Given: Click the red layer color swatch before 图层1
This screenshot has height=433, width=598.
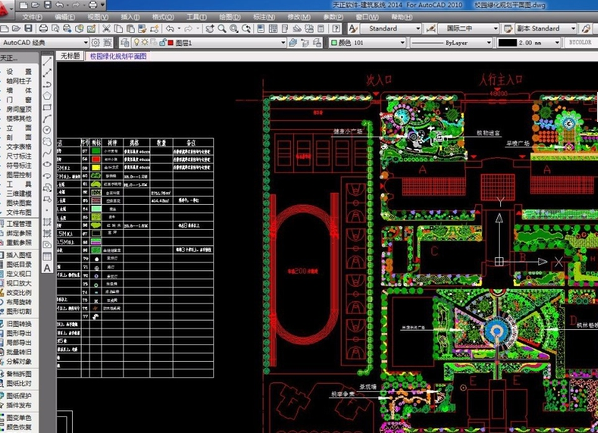Looking at the screenshot, I should (170, 43).
